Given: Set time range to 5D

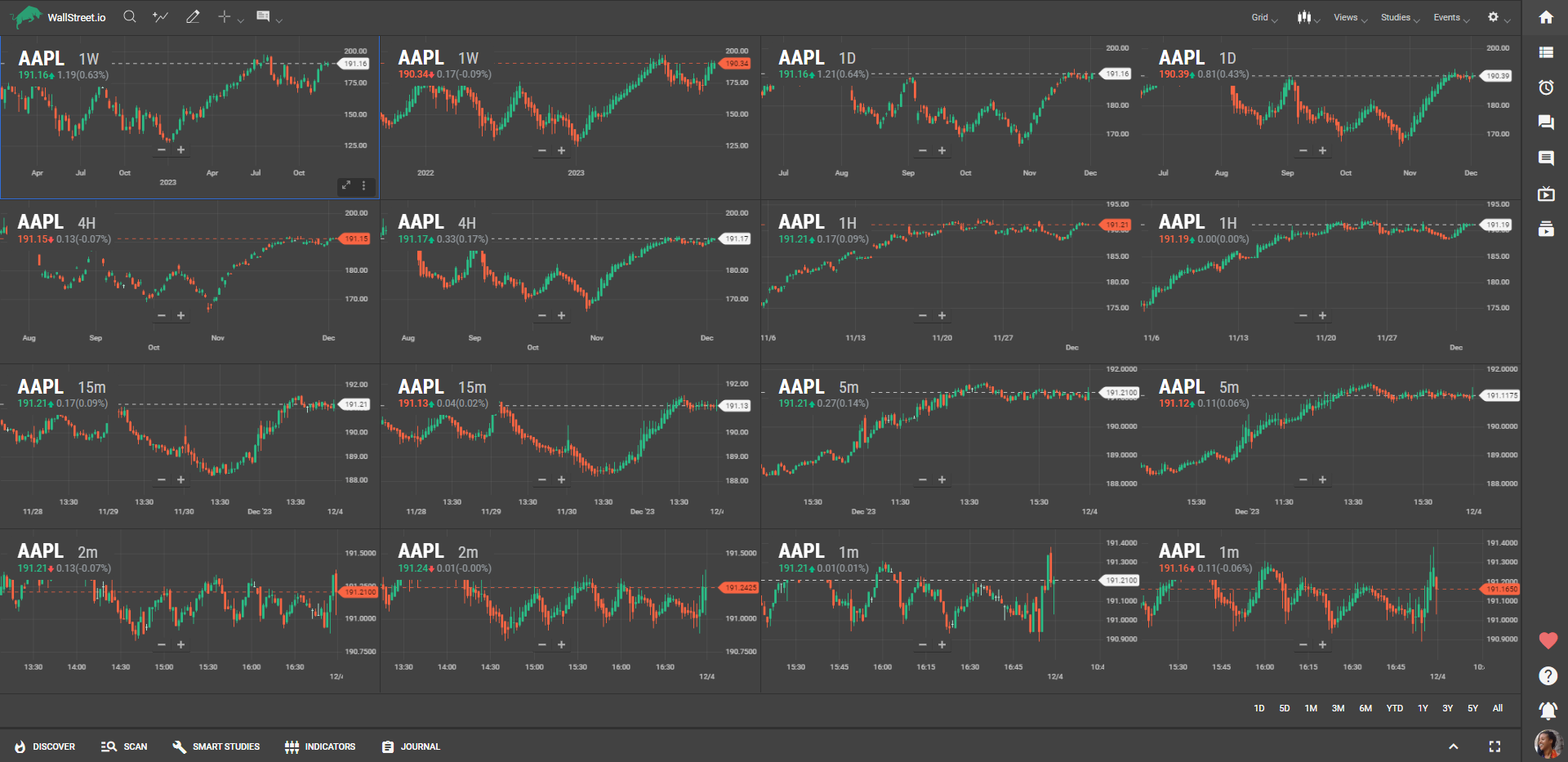Looking at the screenshot, I should pos(1285,708).
